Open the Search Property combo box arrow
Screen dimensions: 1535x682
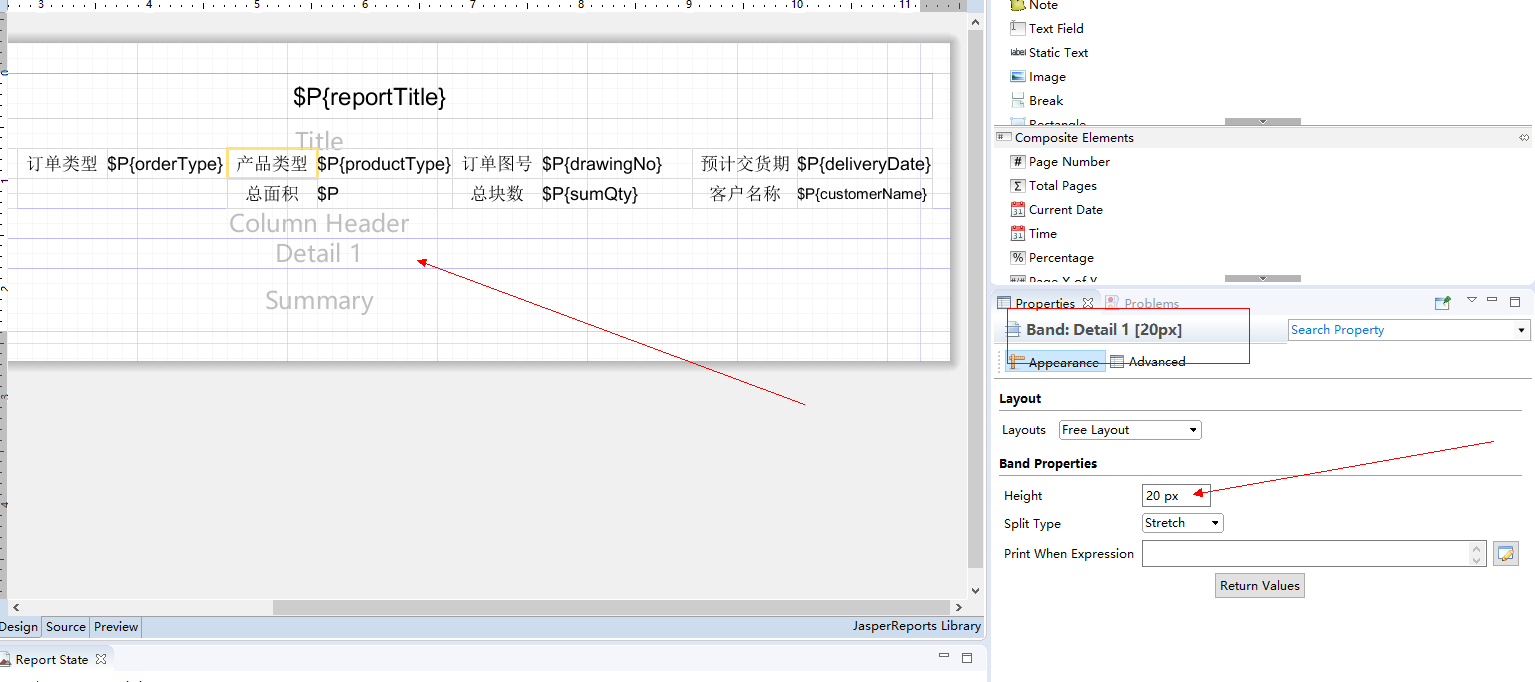(1522, 330)
